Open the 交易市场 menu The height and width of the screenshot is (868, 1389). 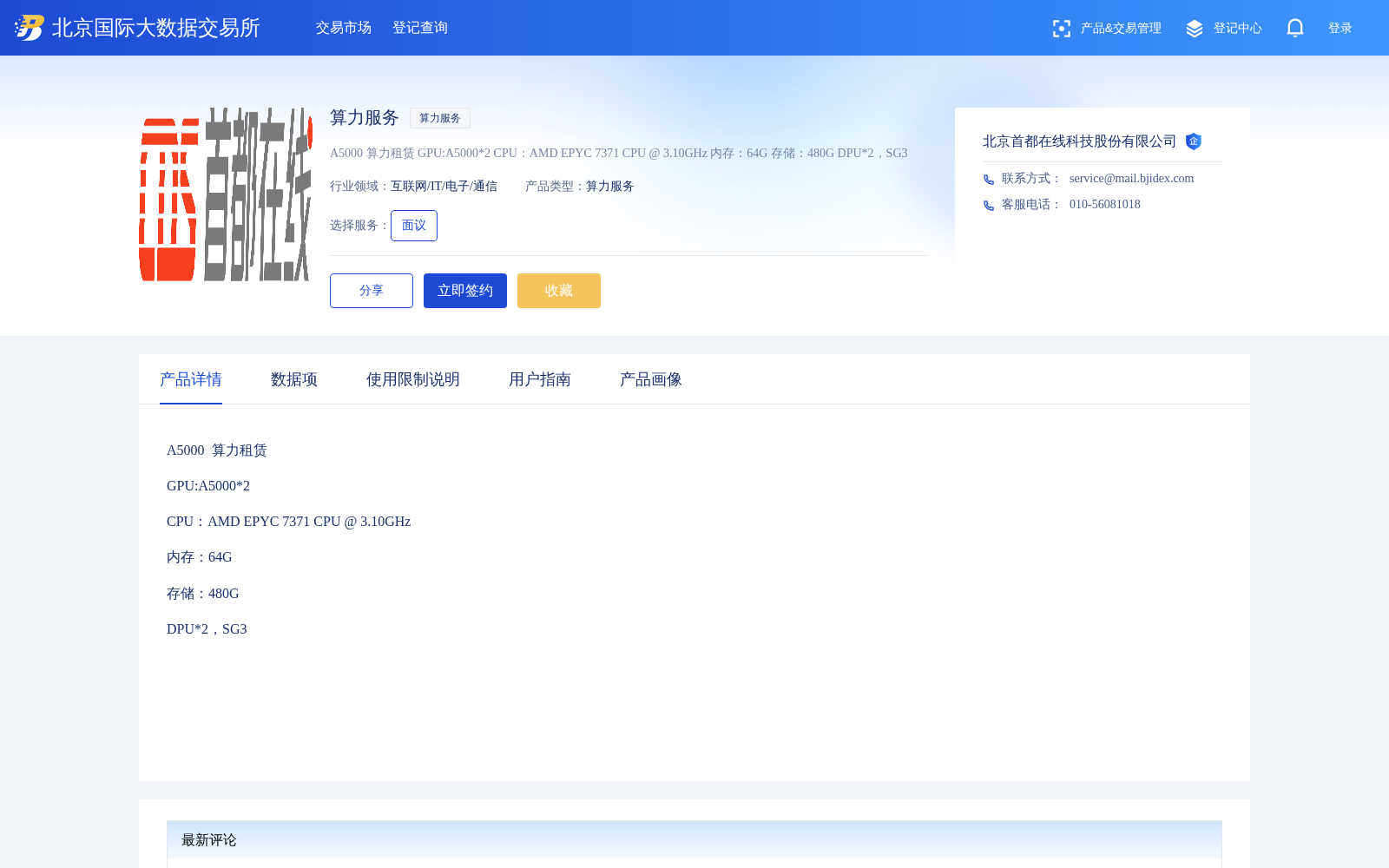click(344, 28)
